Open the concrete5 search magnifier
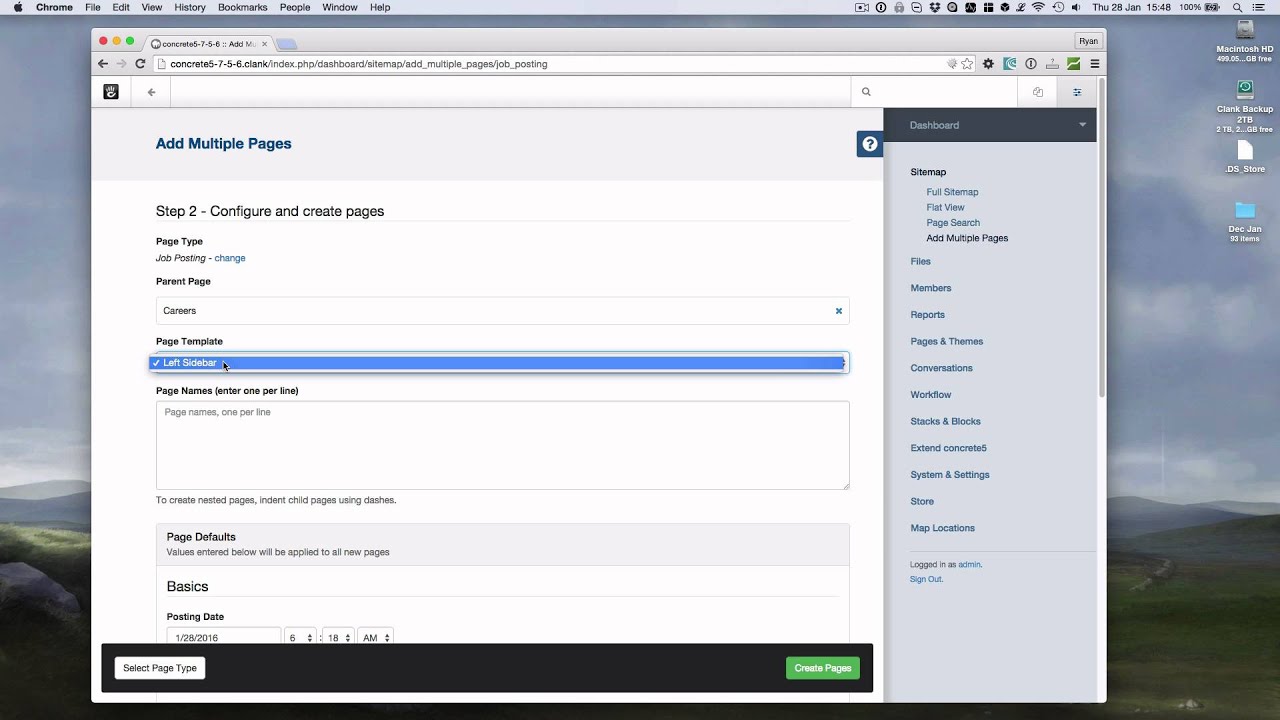 [x=866, y=92]
